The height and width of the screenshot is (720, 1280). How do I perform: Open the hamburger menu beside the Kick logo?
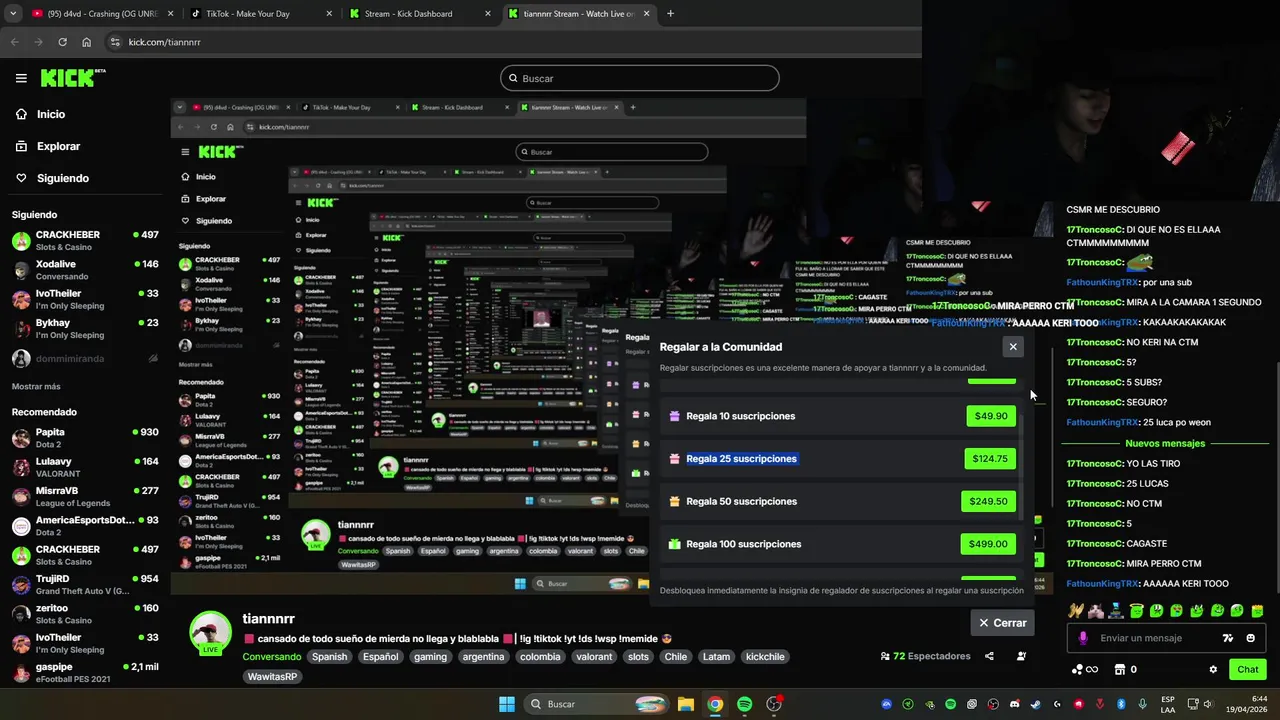tap(21, 78)
